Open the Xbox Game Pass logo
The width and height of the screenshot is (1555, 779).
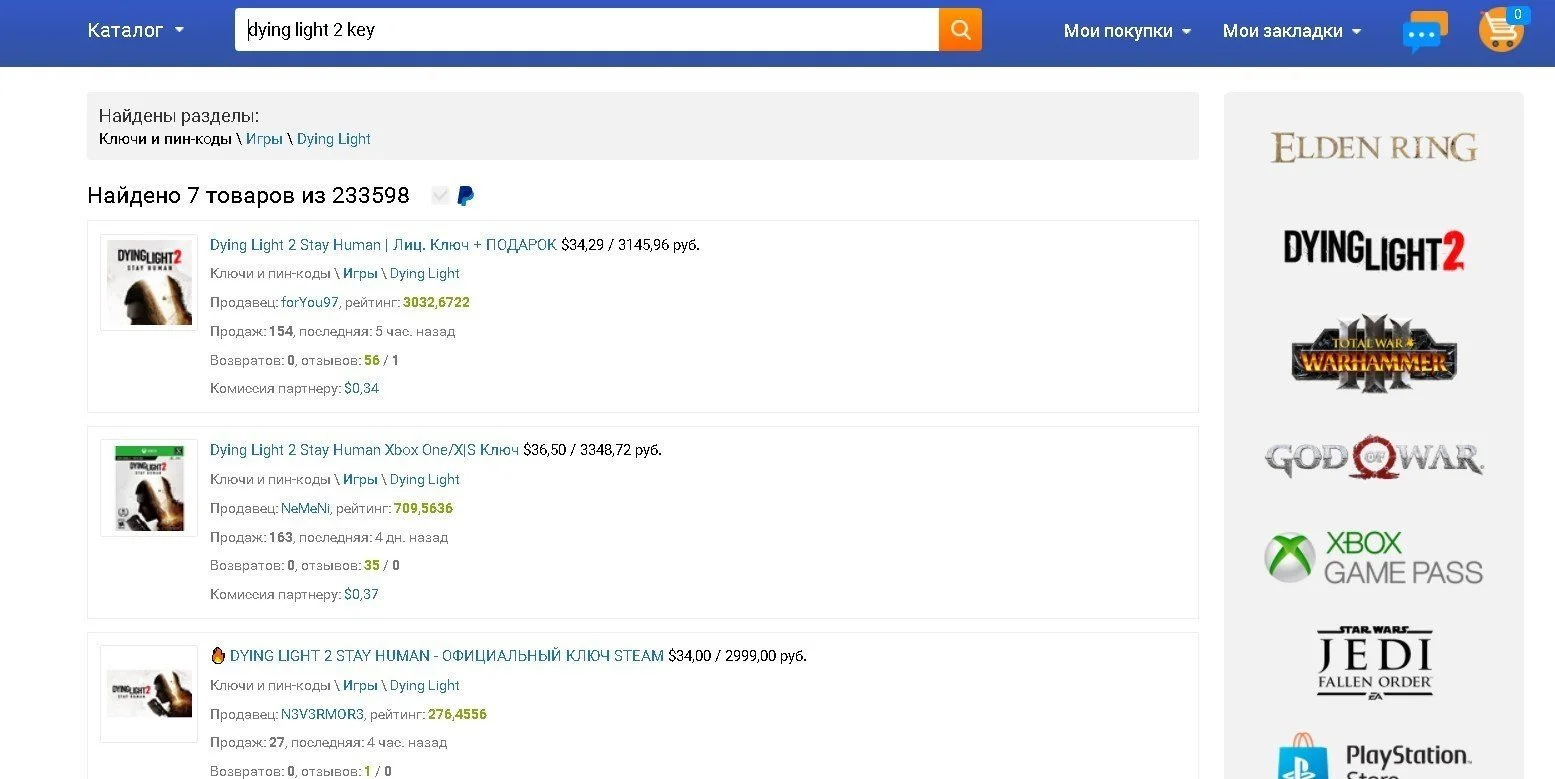[1373, 557]
